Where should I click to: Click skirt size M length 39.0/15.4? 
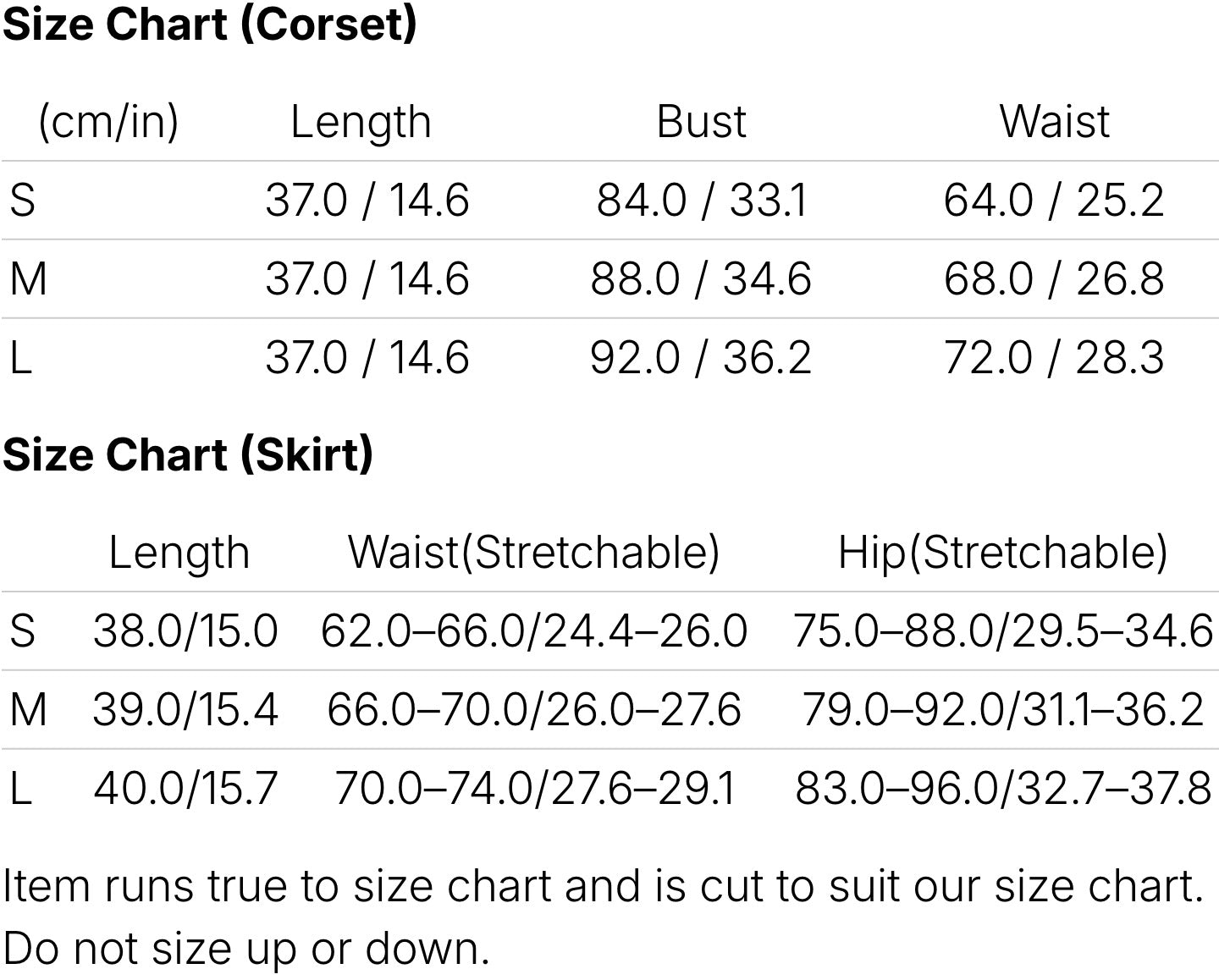(x=185, y=709)
